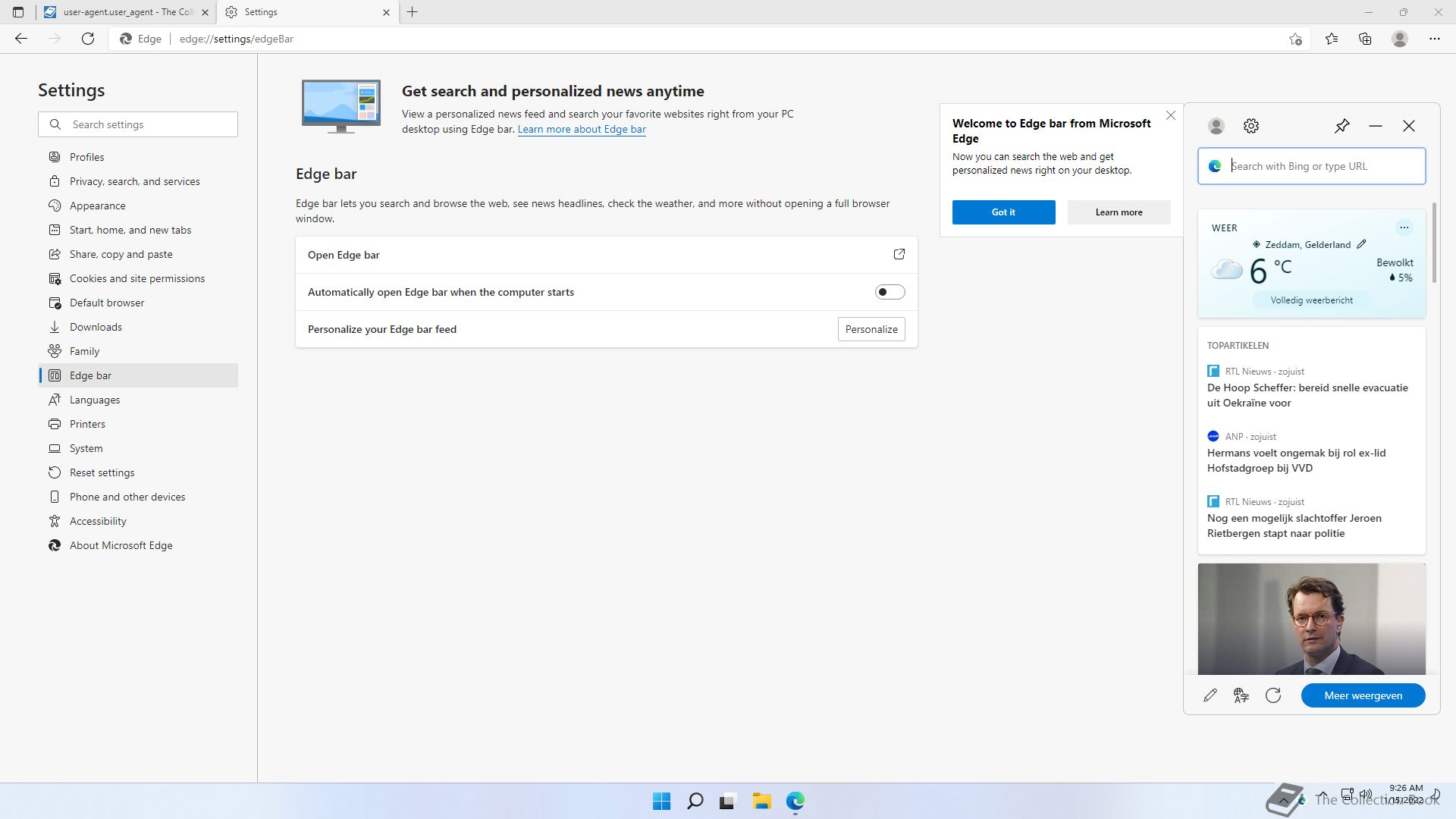
Task: Open Share, copy and paste settings
Action: pyautogui.click(x=138, y=254)
